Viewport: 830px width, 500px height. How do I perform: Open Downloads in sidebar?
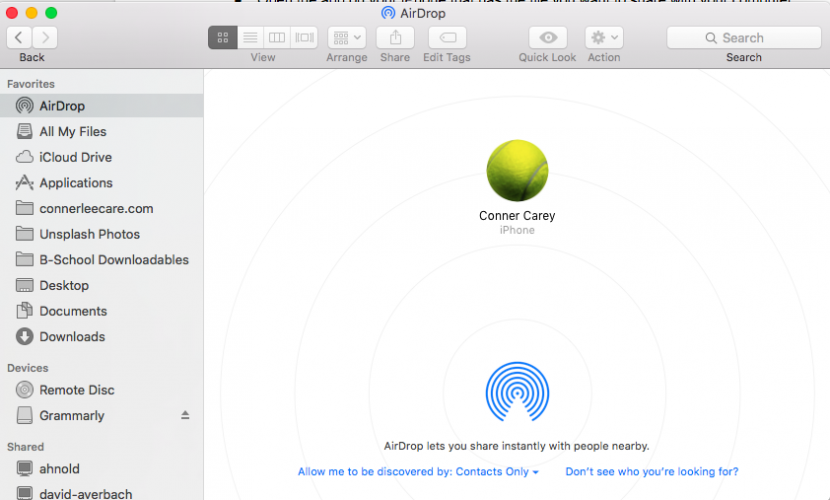[x=102, y=337]
